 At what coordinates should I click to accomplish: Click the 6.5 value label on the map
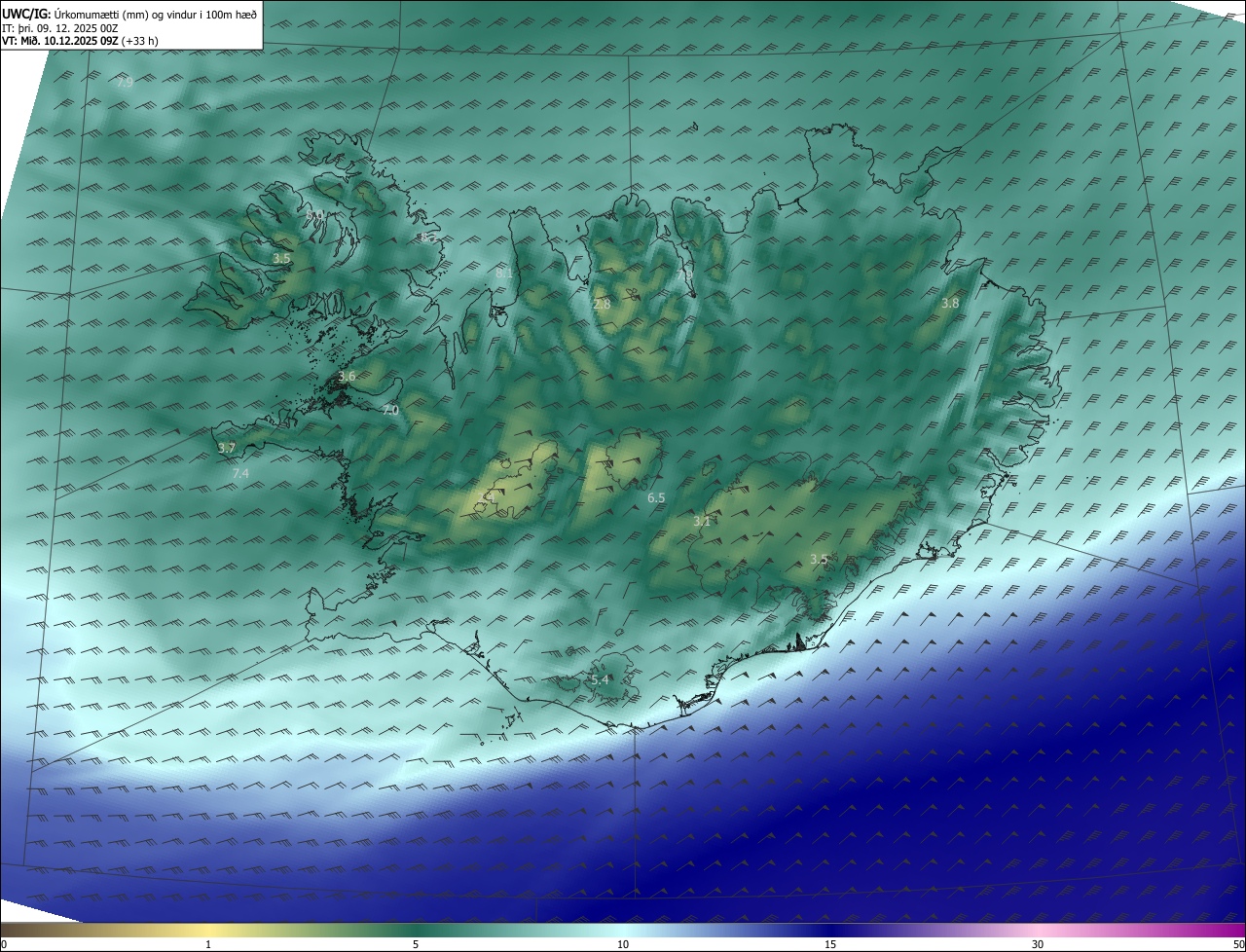[x=656, y=498]
